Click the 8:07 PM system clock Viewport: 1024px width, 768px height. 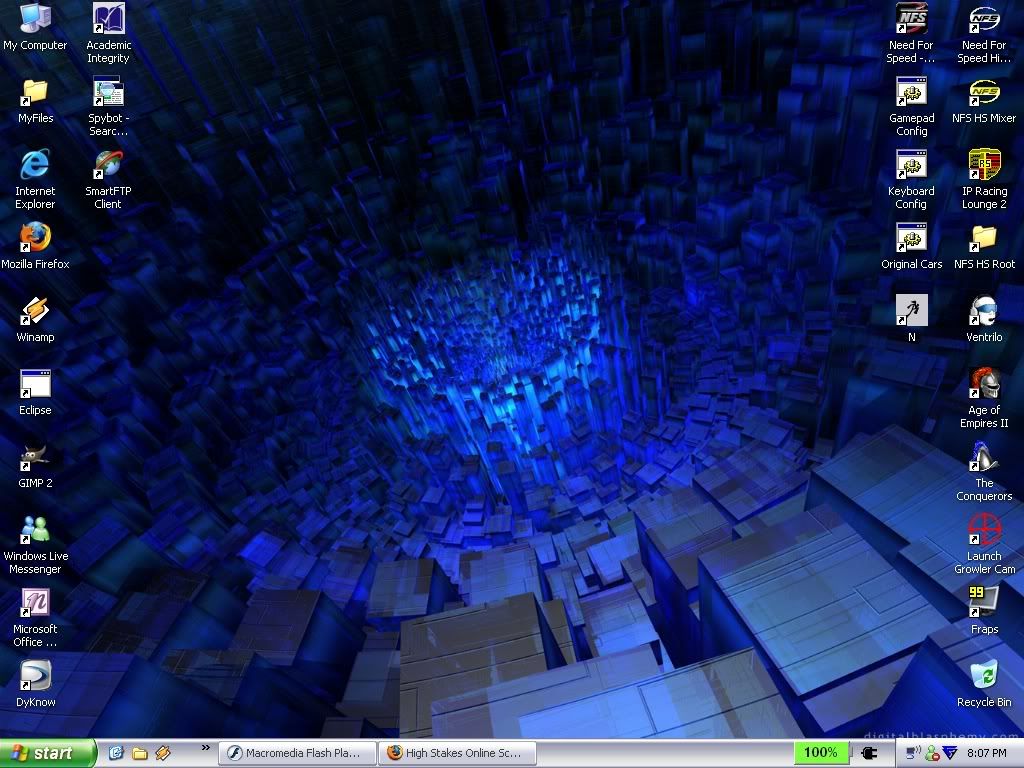[987, 753]
